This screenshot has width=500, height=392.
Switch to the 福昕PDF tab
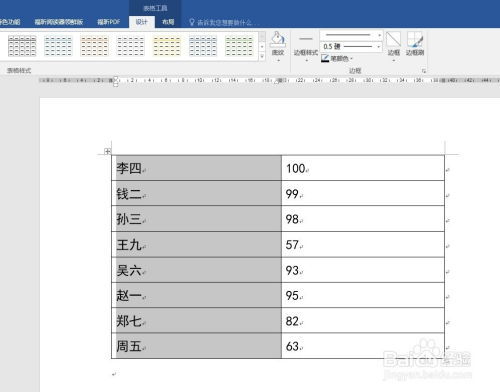click(x=108, y=22)
